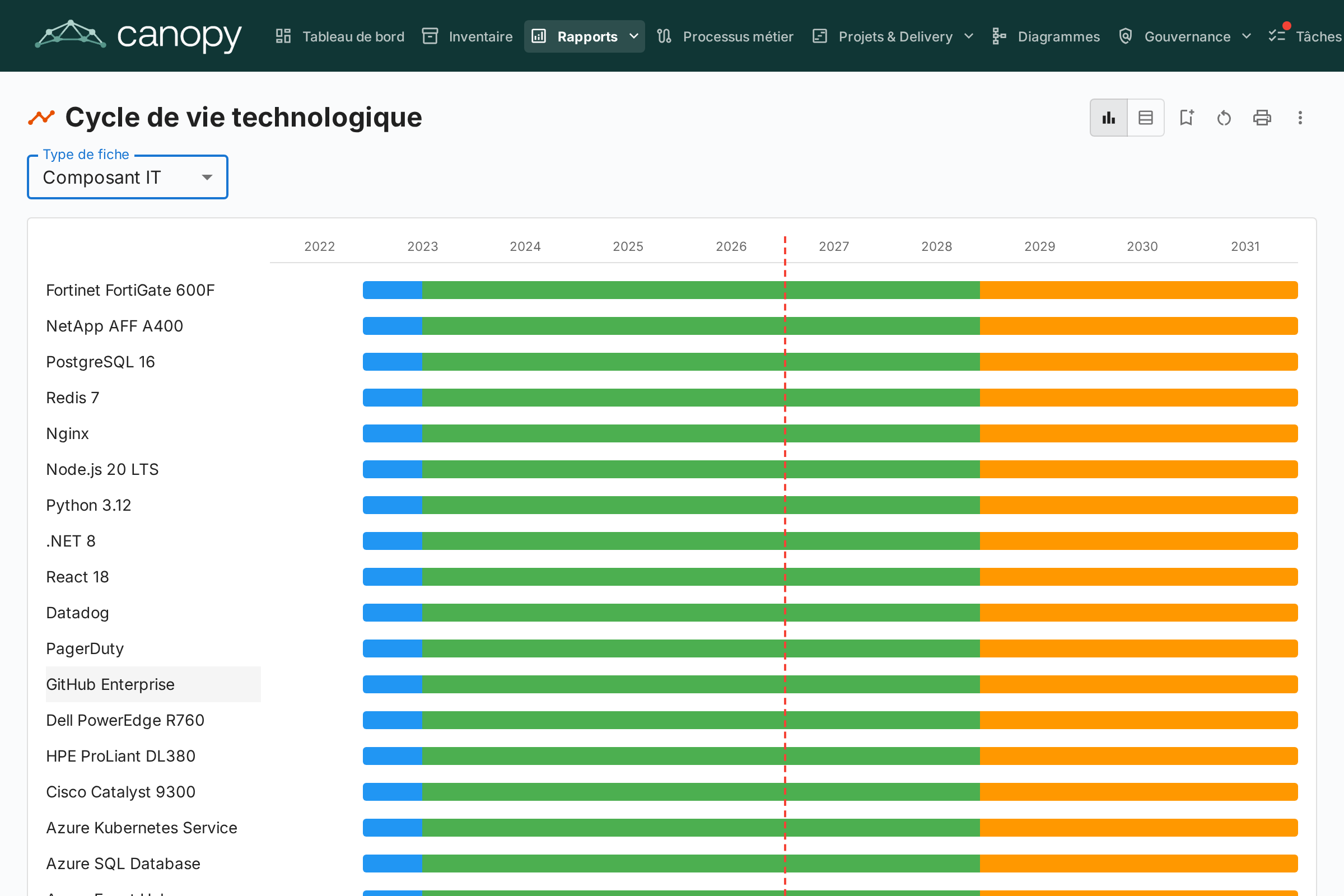1344x896 pixels.
Task: Switch to chart view icon
Action: coord(1109,118)
